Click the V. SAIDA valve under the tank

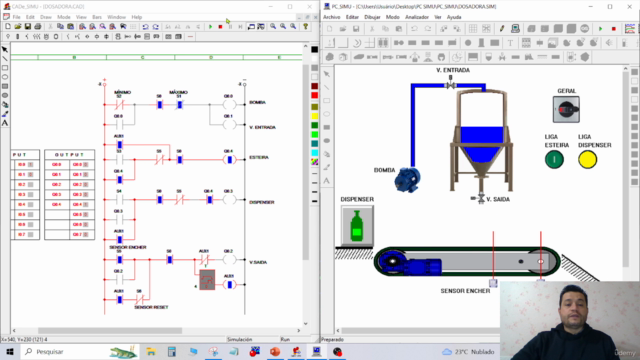click(x=480, y=198)
